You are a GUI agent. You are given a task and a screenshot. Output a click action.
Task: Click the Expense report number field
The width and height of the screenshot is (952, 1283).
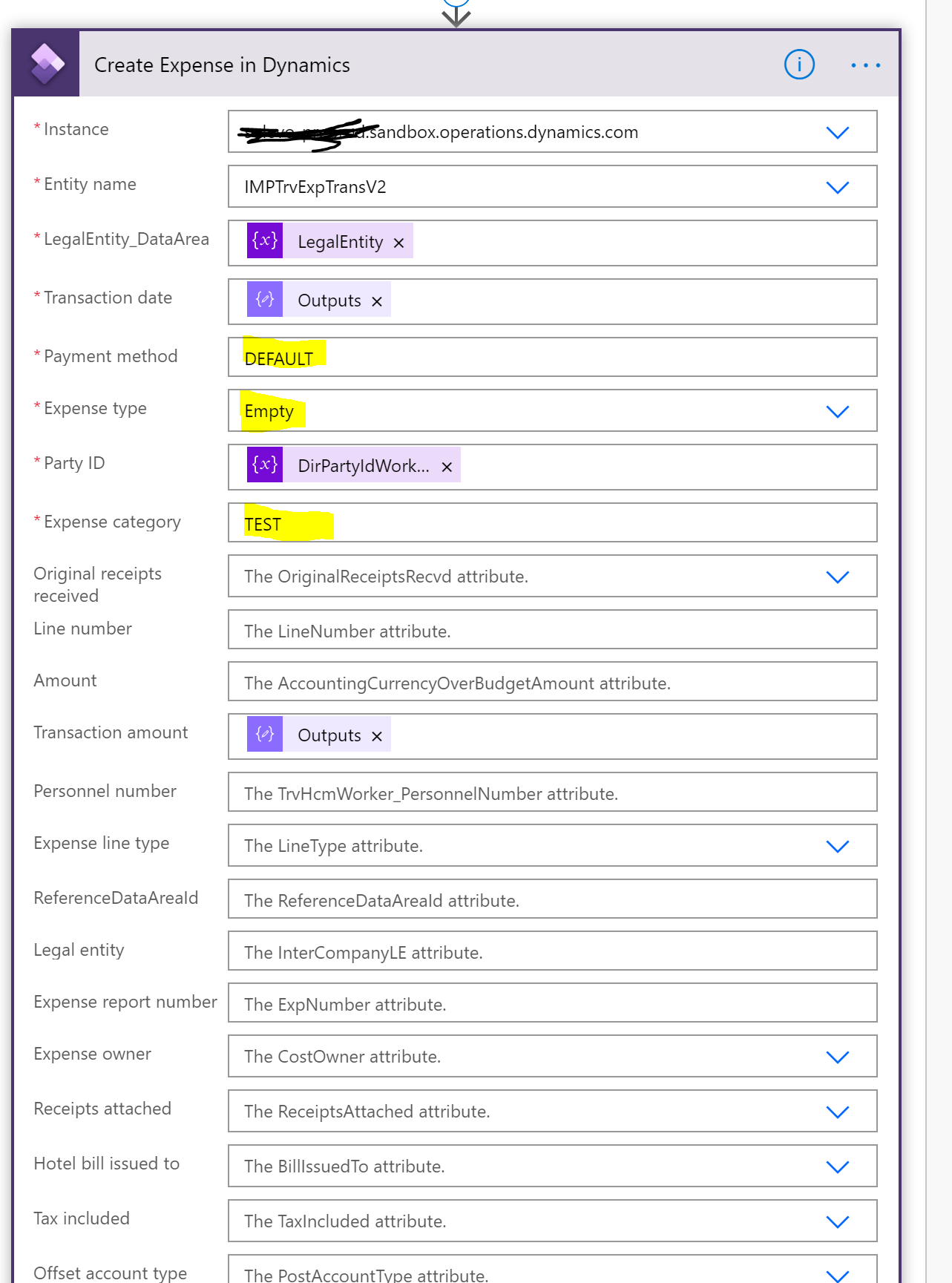coord(552,1003)
